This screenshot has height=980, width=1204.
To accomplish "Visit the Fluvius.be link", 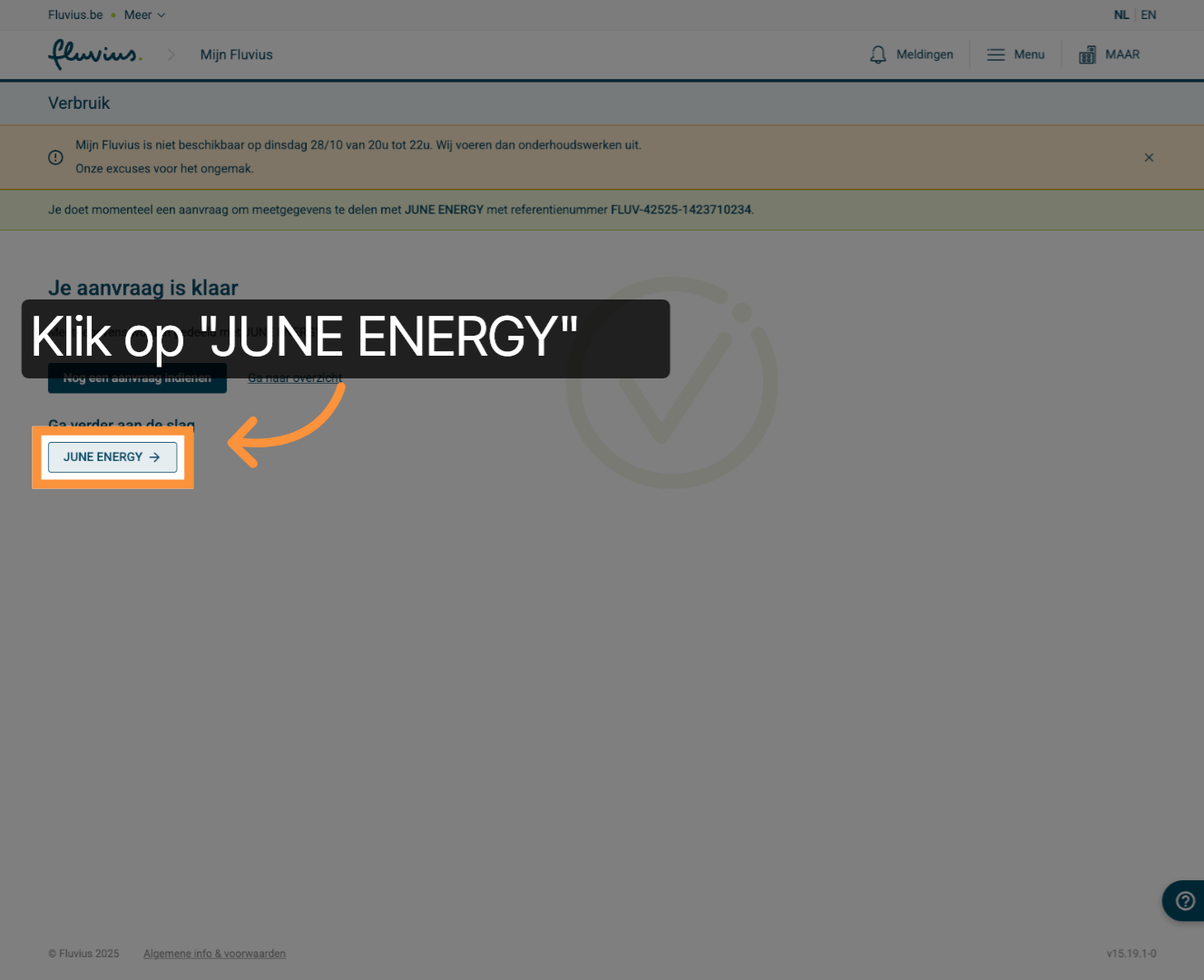I will pyautogui.click(x=74, y=15).
